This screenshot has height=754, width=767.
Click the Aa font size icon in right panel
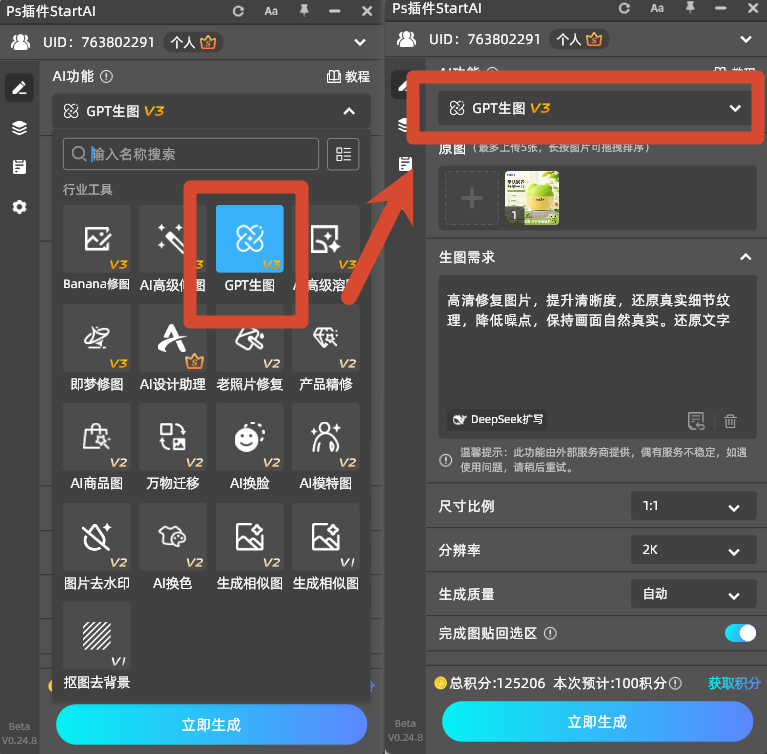[x=657, y=8]
